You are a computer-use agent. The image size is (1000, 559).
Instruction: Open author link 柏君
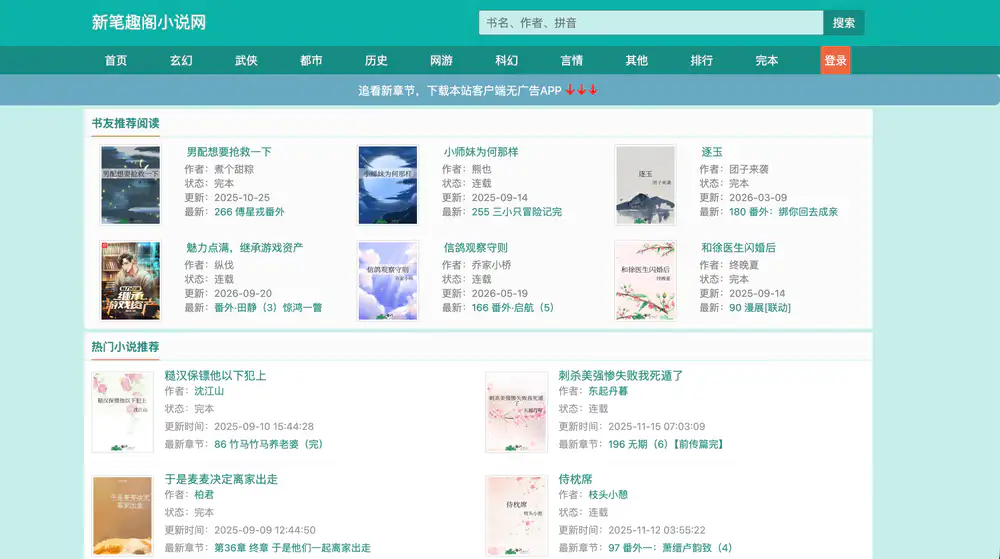204,495
